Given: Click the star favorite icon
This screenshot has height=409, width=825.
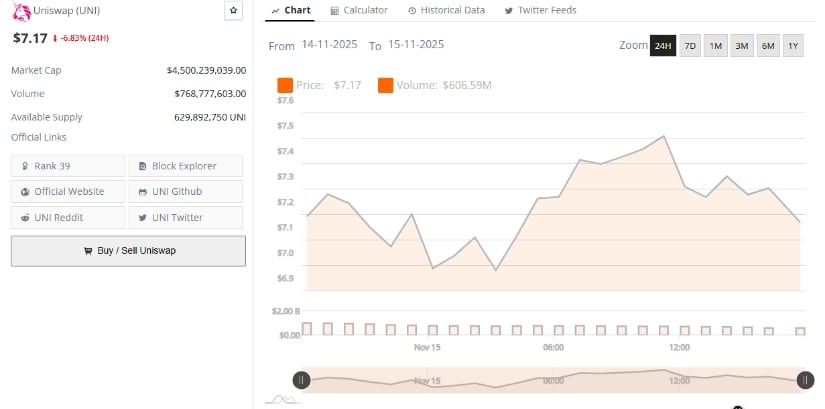Looking at the screenshot, I should (x=233, y=11).
